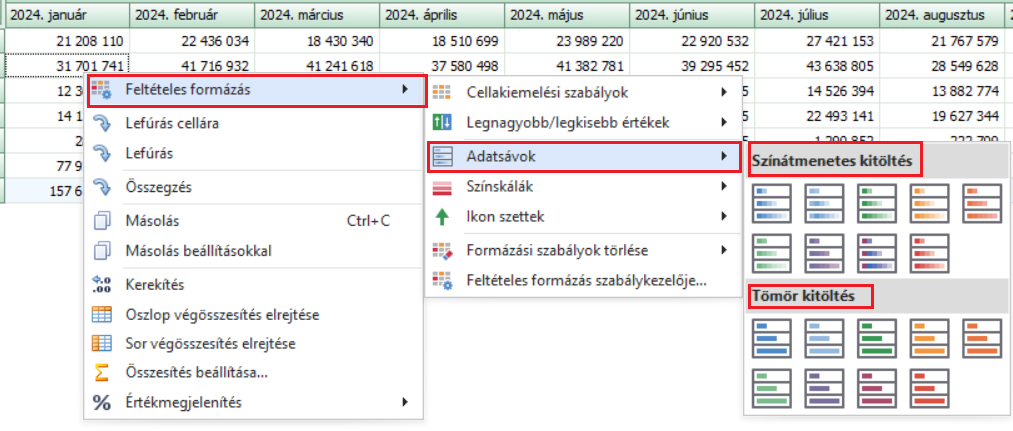Image resolution: width=1013 pixels, height=431 pixels.
Task: Click the Lefúrás cellára drill-down icon
Action: tap(102, 123)
